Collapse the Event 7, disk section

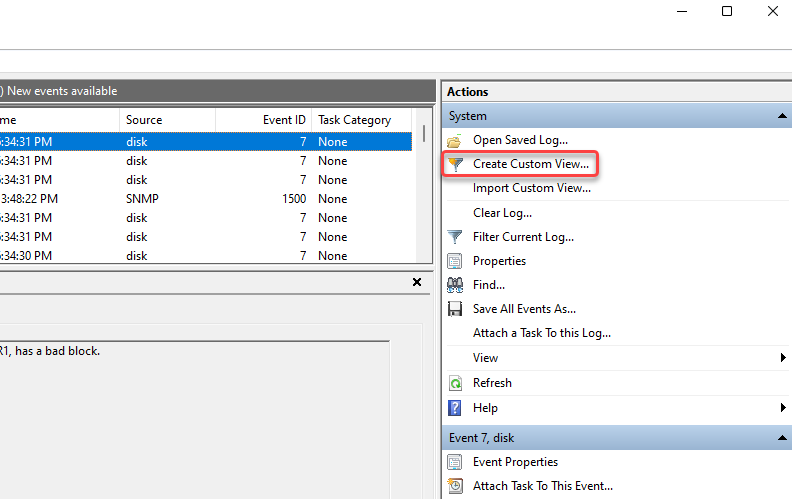[x=782, y=438]
